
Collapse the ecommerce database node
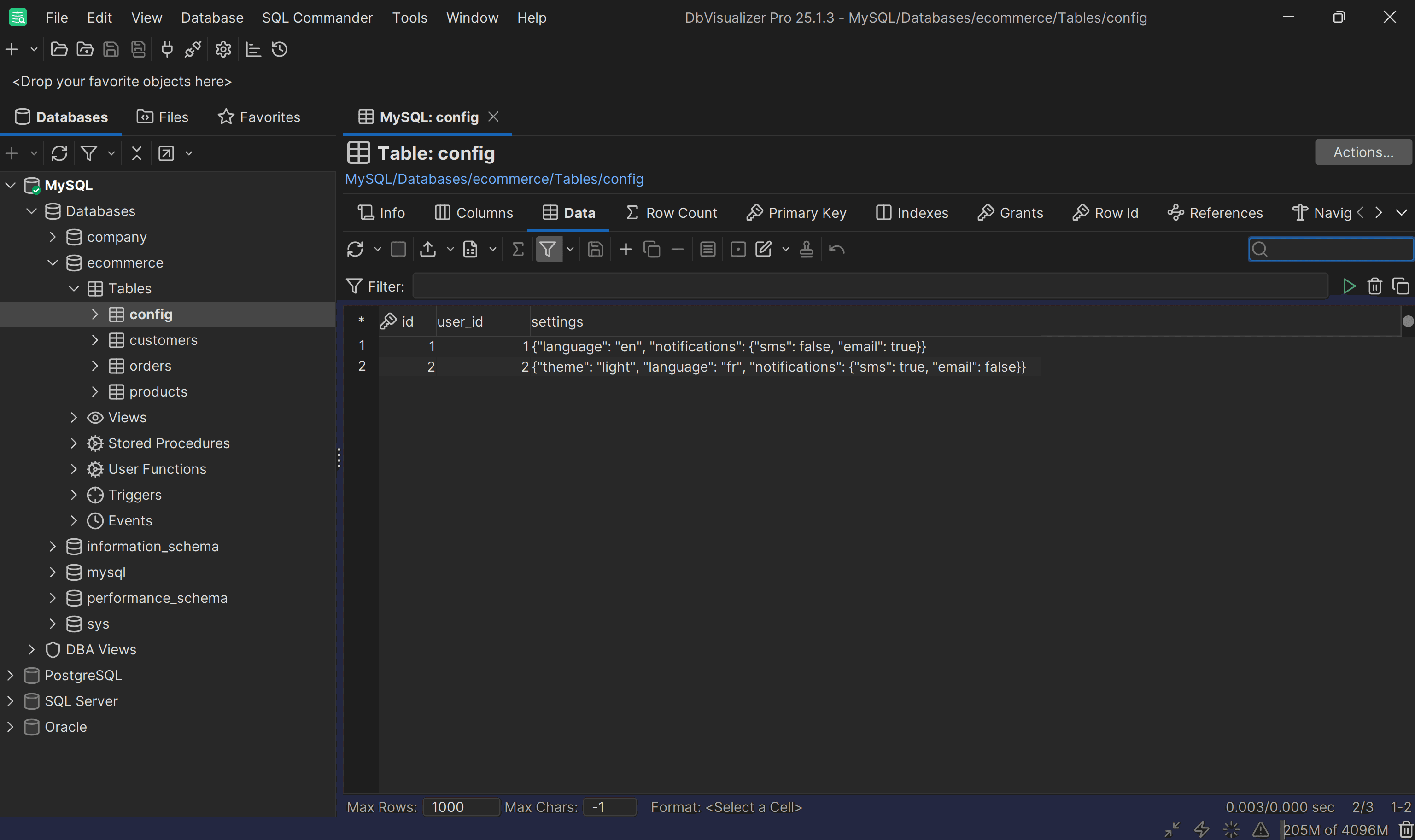[x=53, y=262]
